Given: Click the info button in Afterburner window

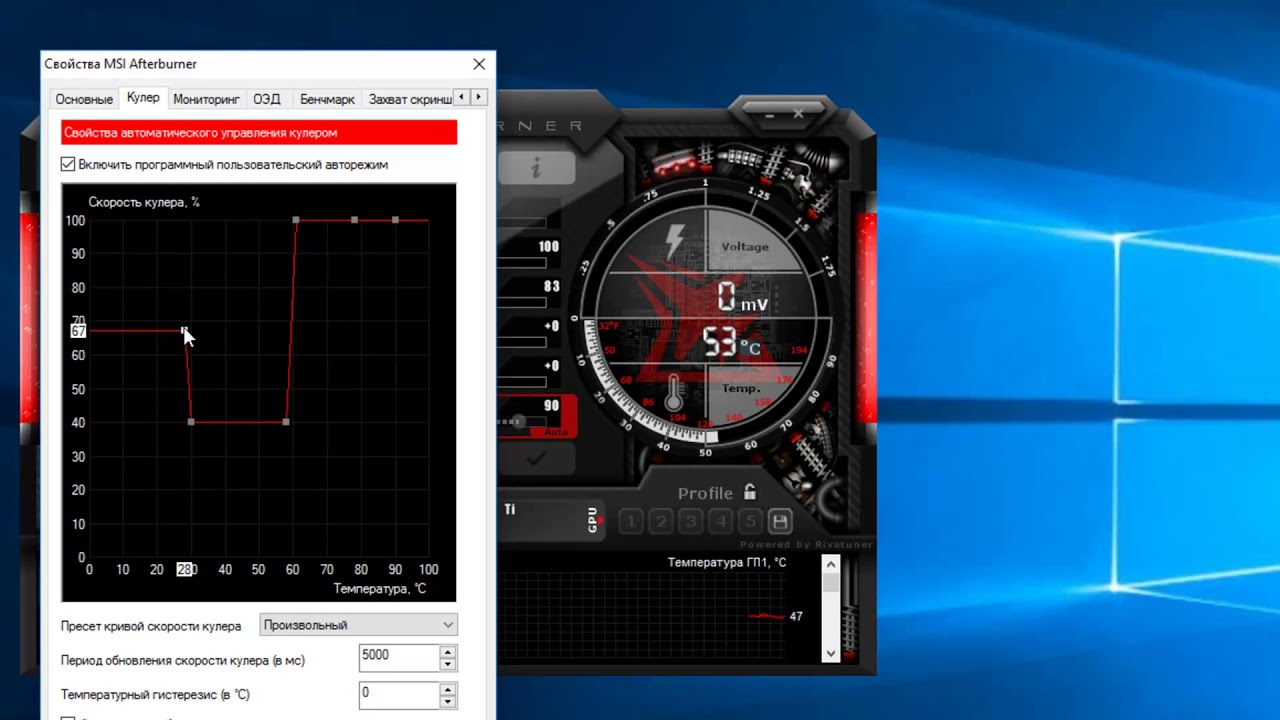Looking at the screenshot, I should (537, 168).
